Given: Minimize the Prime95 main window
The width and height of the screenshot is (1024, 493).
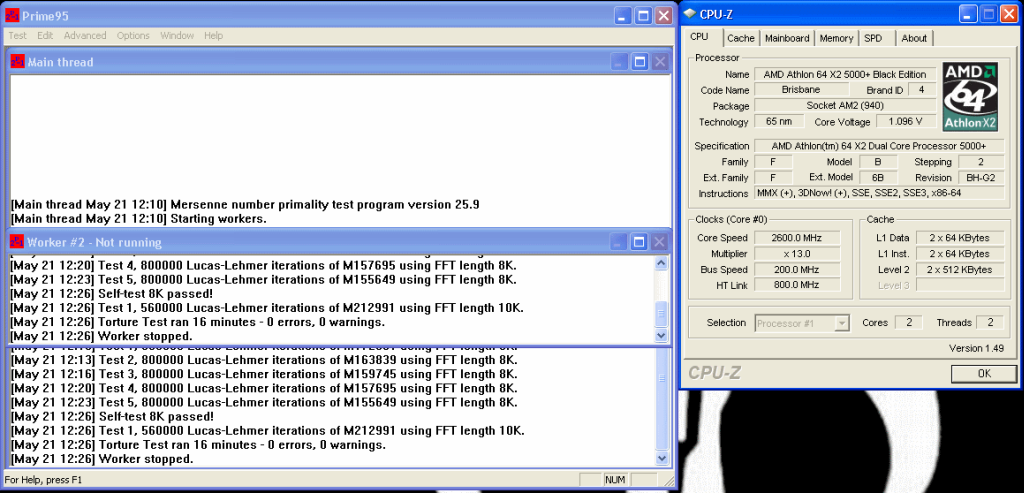Looking at the screenshot, I should 623,16.
